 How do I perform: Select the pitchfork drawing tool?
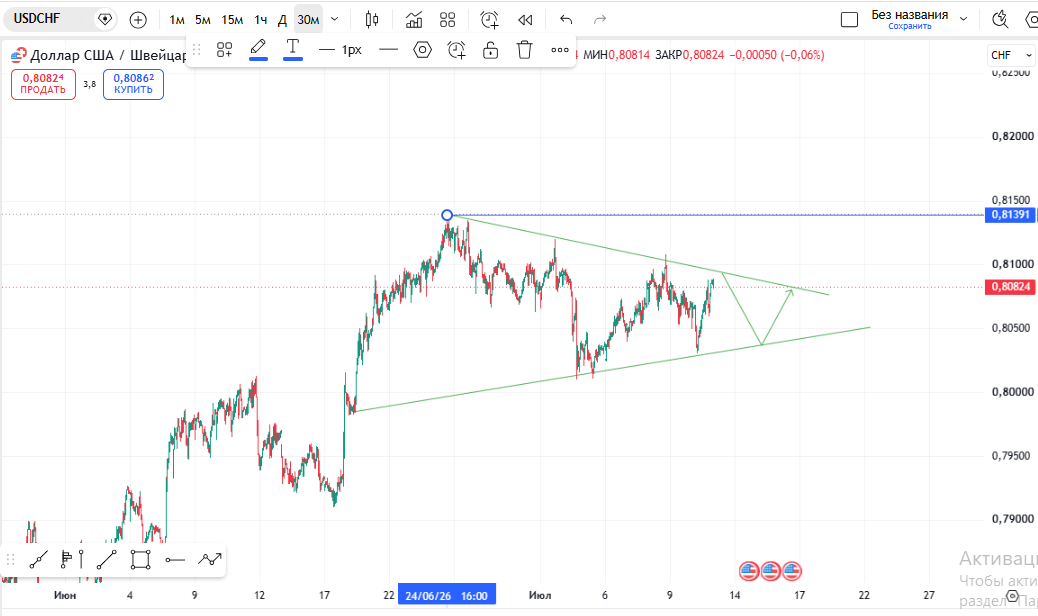tap(72, 560)
